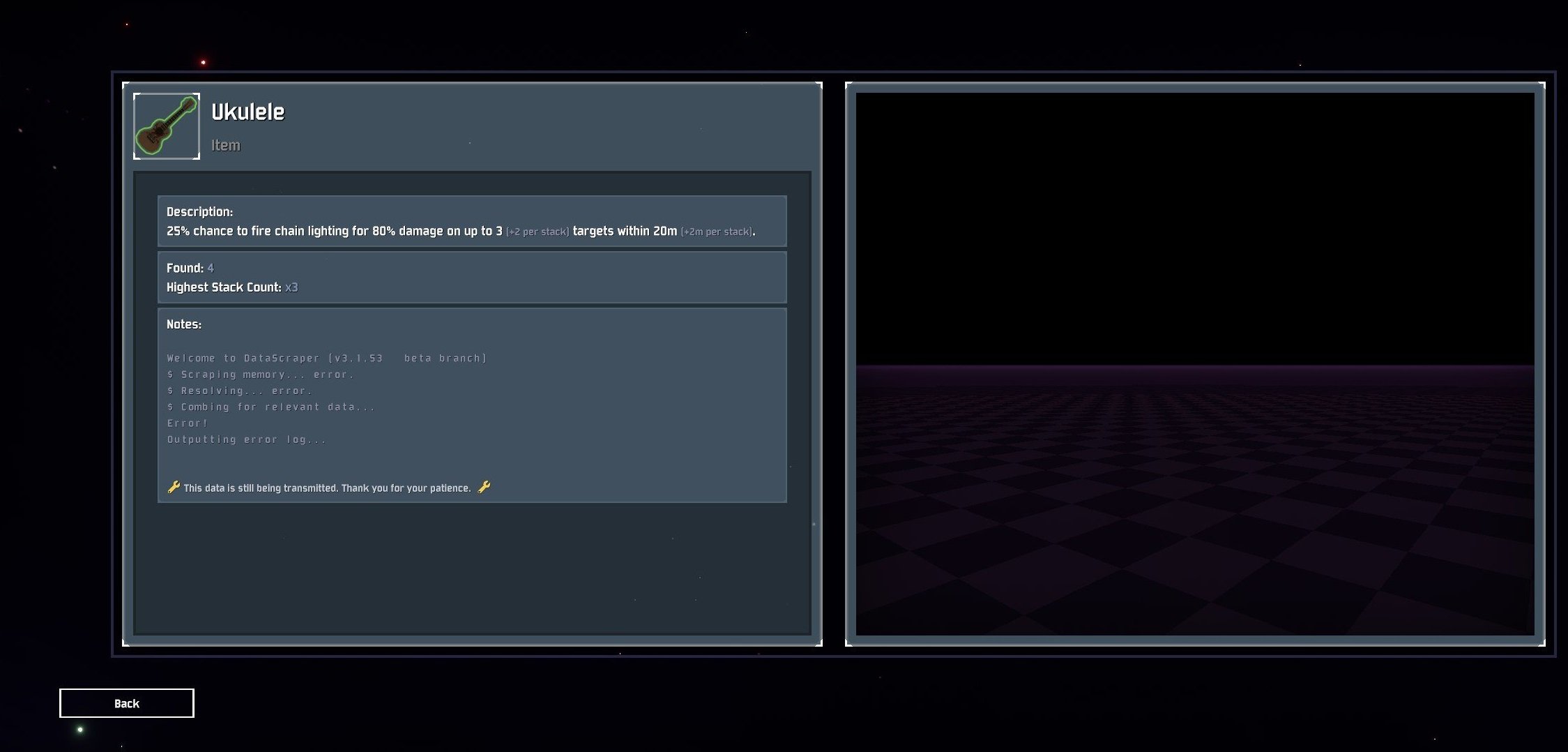Click the right wrench icon after 'patience.'
Viewport: 1568px width, 752px height.
click(x=484, y=487)
